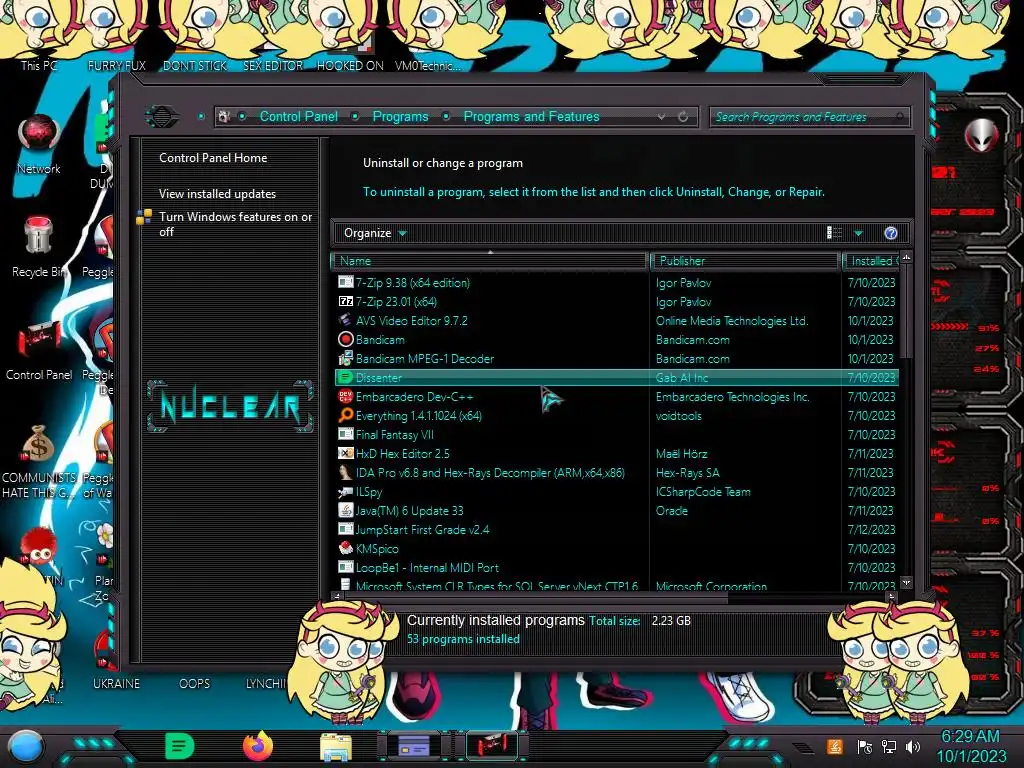The image size is (1024, 768).
Task: Open Control Panel Home link
Action: click(x=213, y=157)
